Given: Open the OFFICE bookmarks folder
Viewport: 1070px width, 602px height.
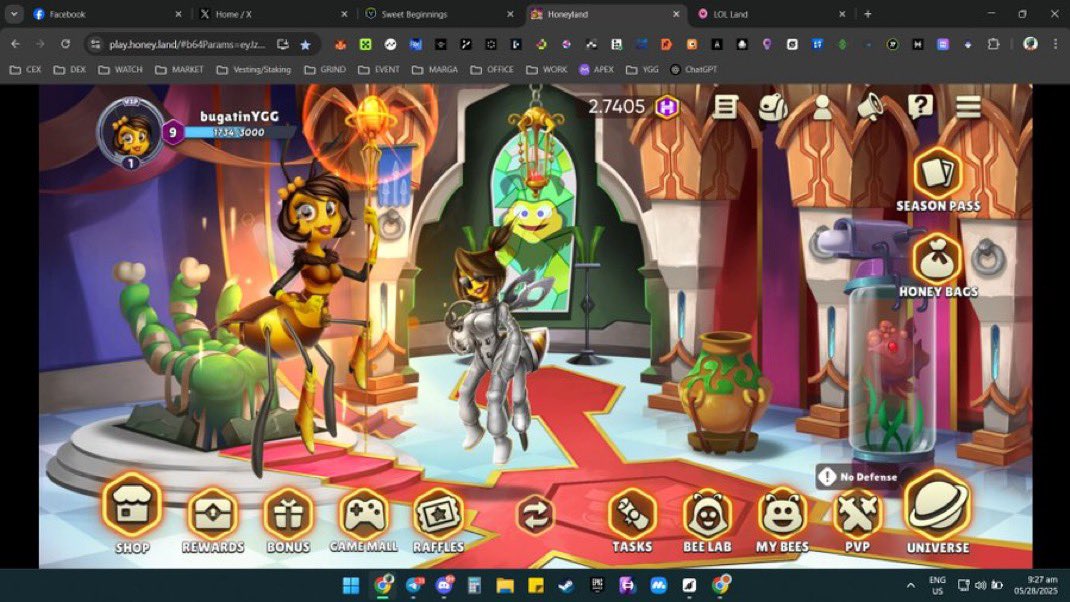Looking at the screenshot, I should [492, 70].
